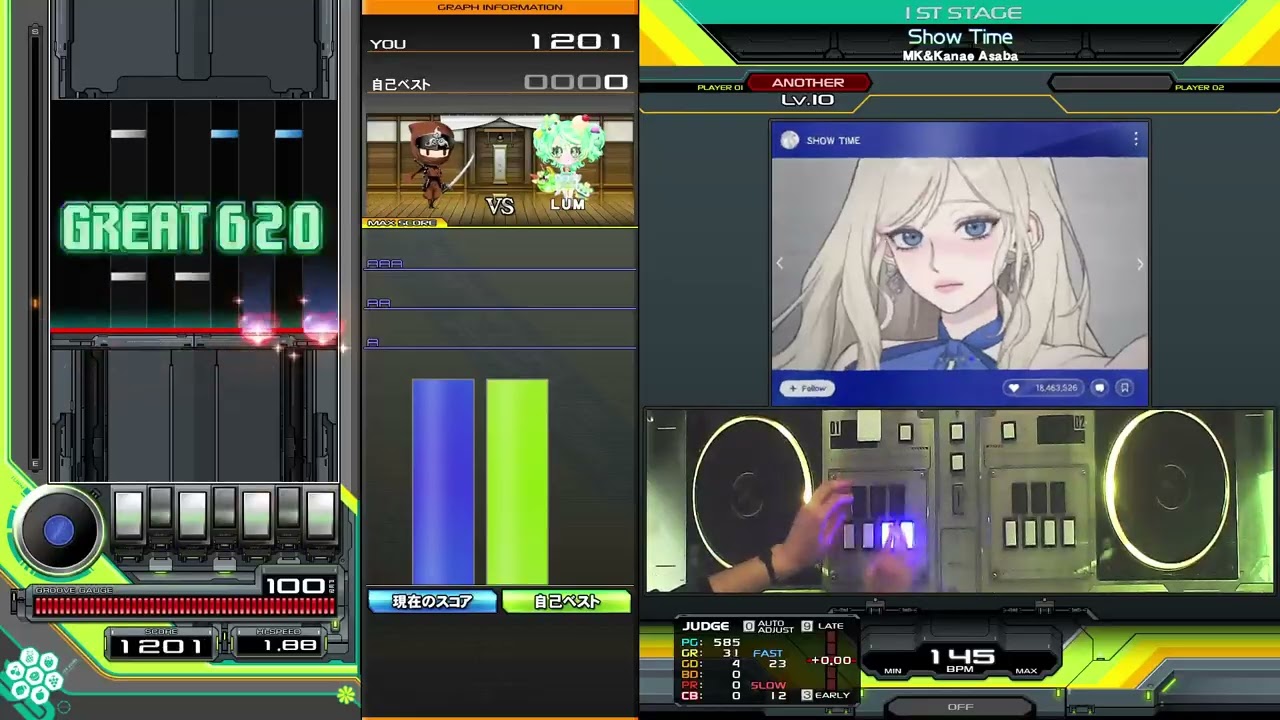Click the blue current score bar
Image resolution: width=1280 pixels, height=720 pixels.
pyautogui.click(x=443, y=482)
